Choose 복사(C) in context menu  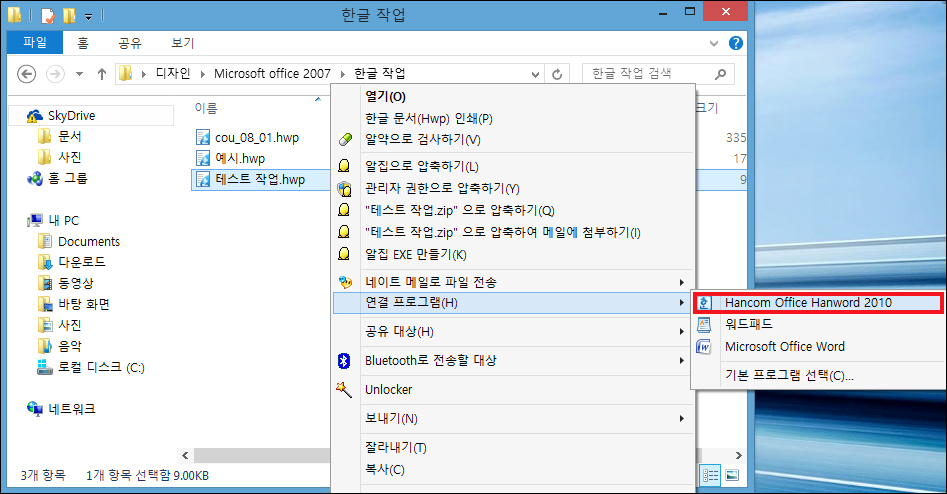click(385, 469)
